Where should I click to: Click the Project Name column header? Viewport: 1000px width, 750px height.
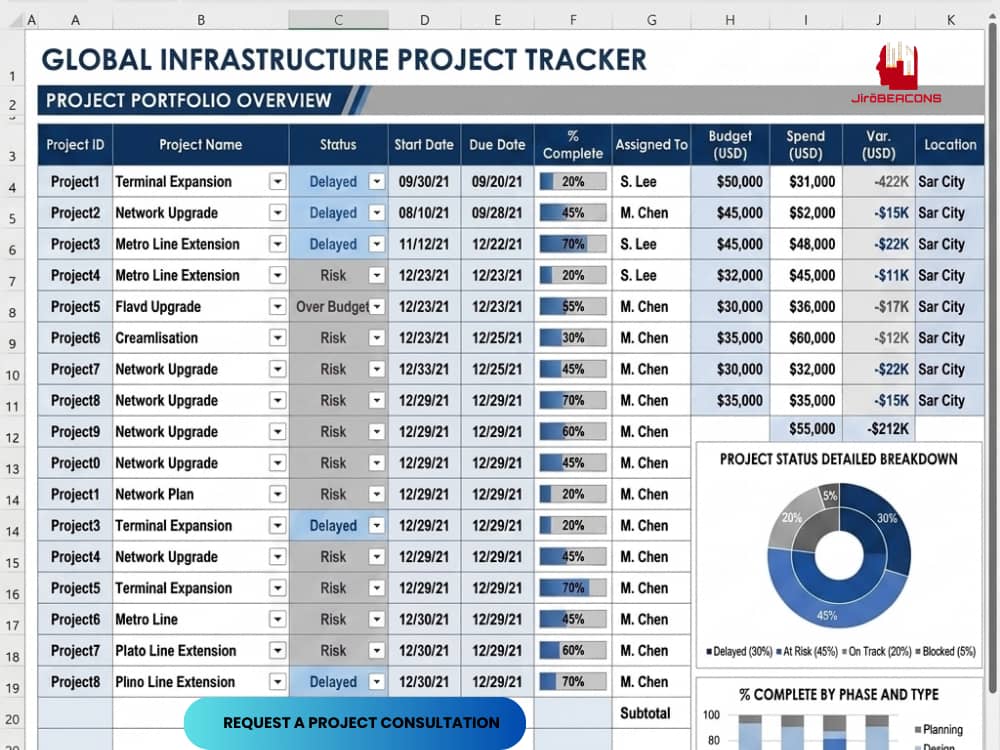point(201,145)
